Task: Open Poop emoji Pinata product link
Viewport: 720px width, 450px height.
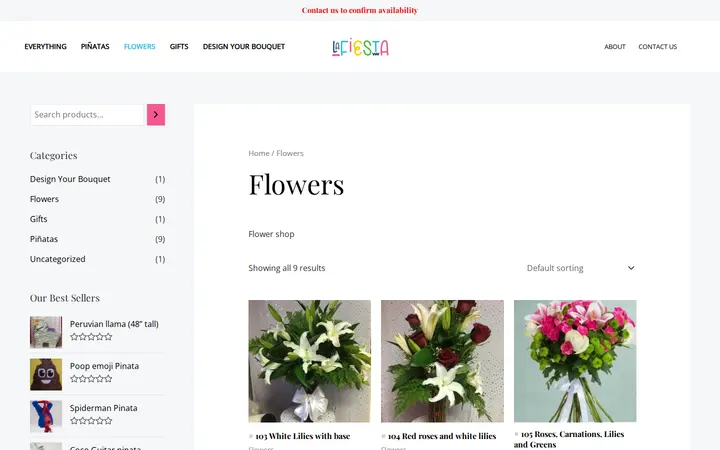Action: tap(104, 366)
